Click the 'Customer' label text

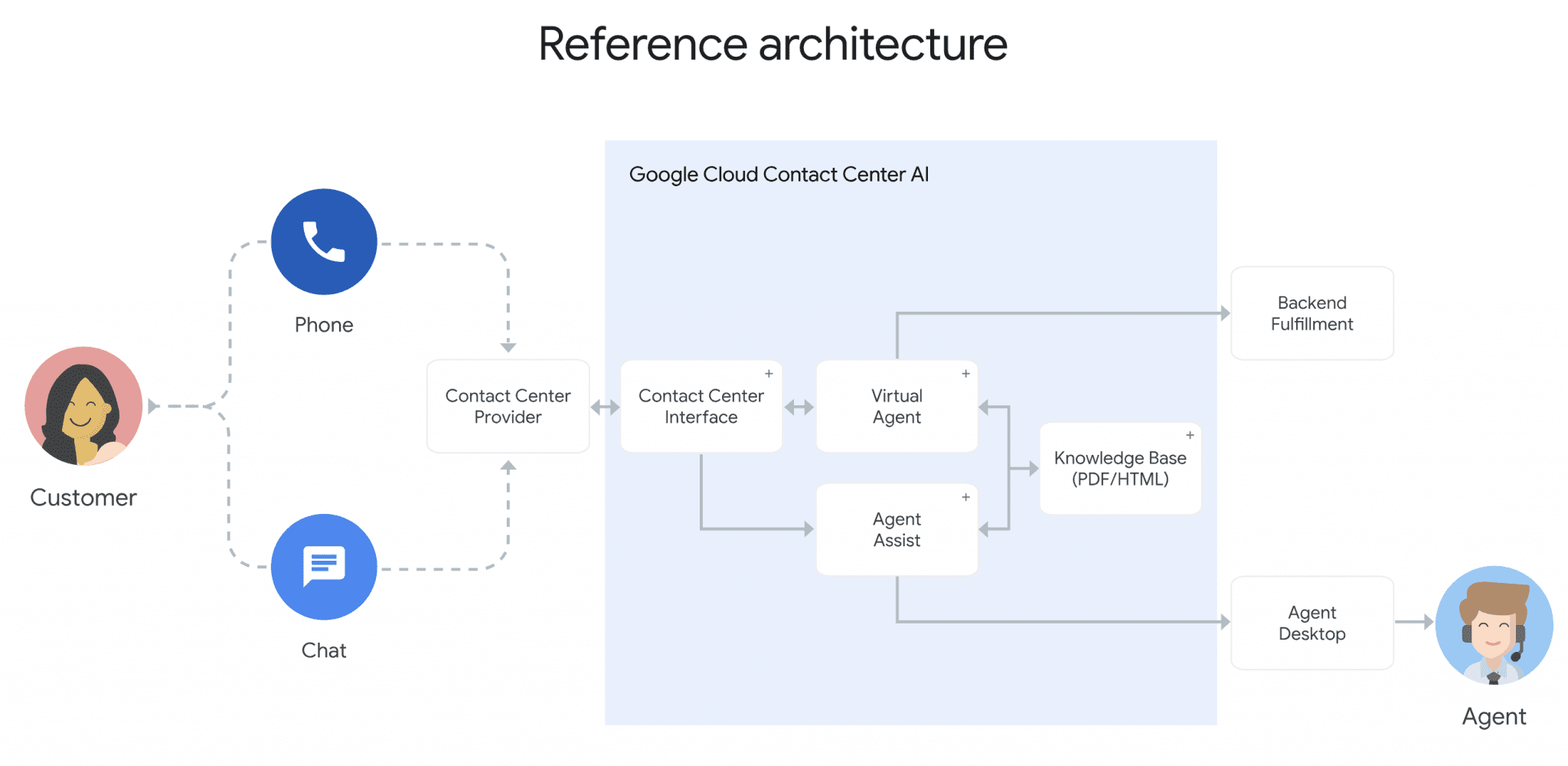[83, 498]
